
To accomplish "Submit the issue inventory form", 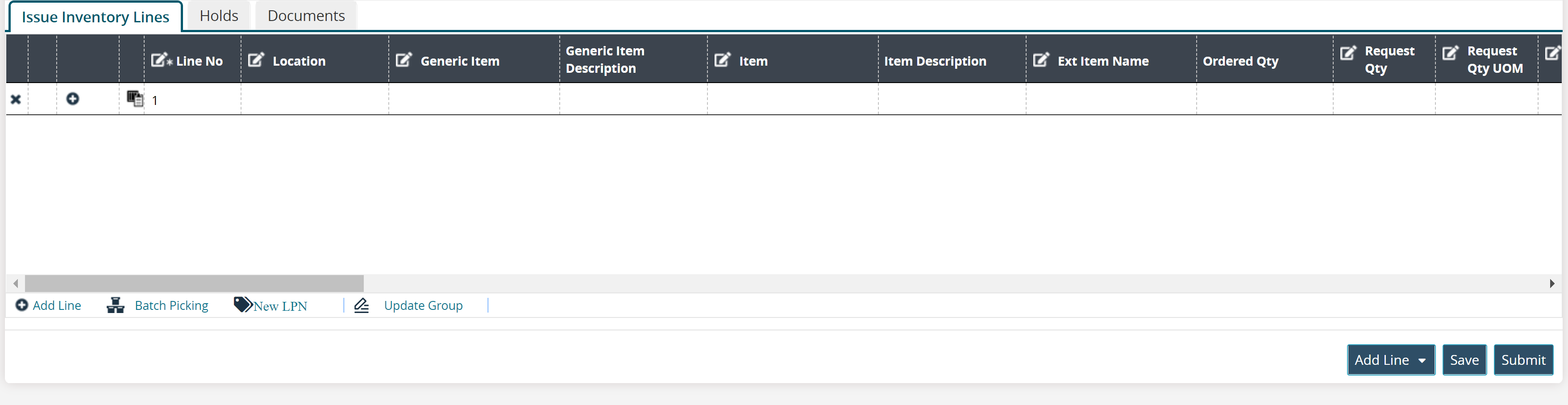I will [1523, 360].
